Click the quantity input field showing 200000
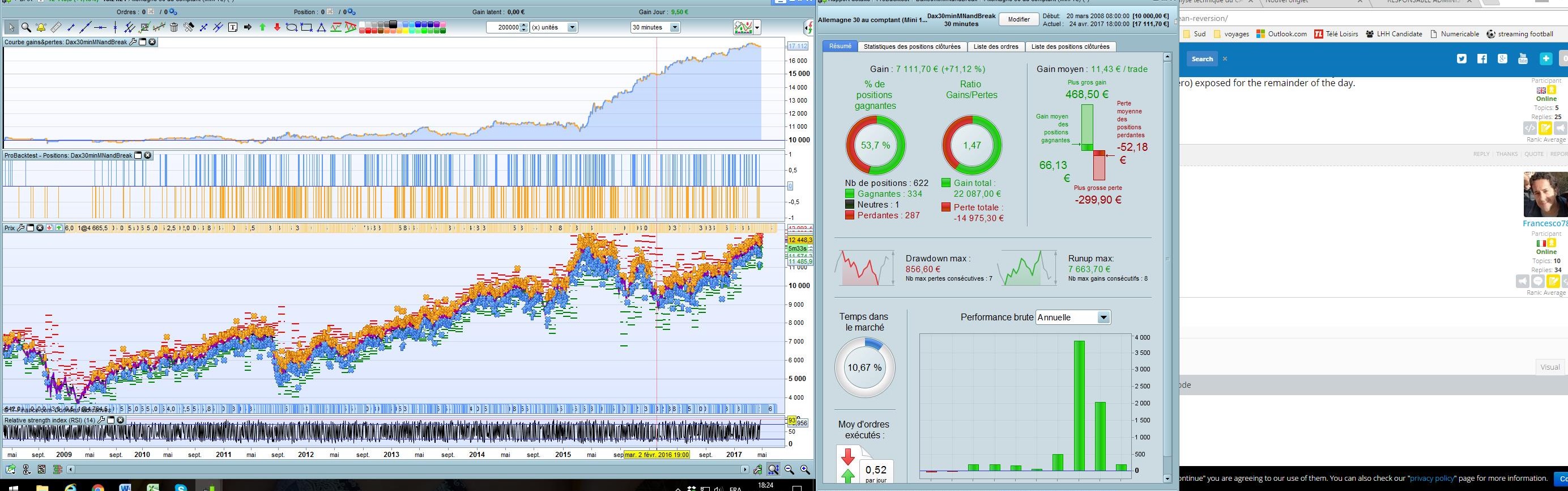This screenshot has height=491, width=1568. pyautogui.click(x=504, y=27)
